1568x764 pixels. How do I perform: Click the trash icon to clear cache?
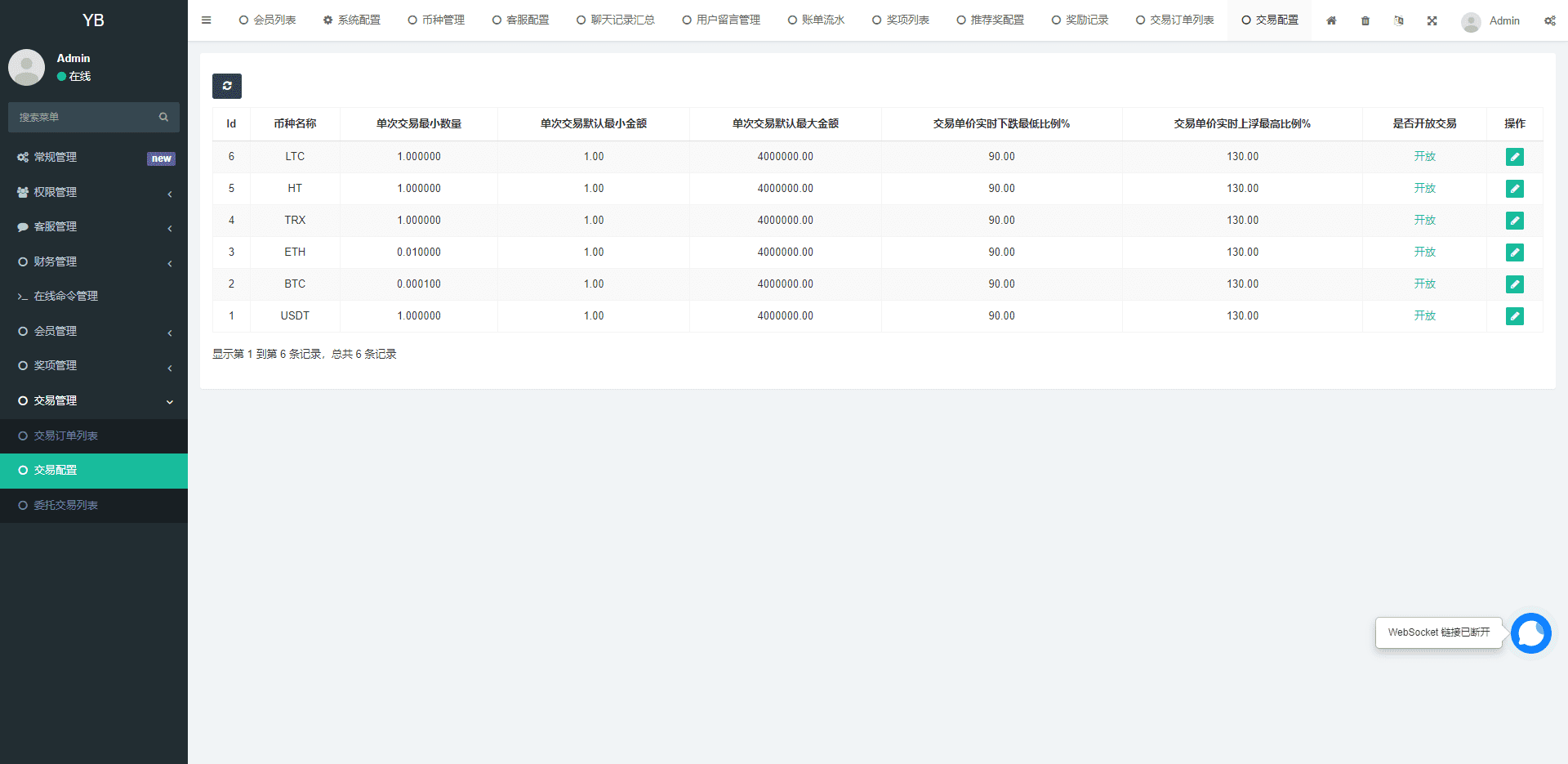[1365, 20]
